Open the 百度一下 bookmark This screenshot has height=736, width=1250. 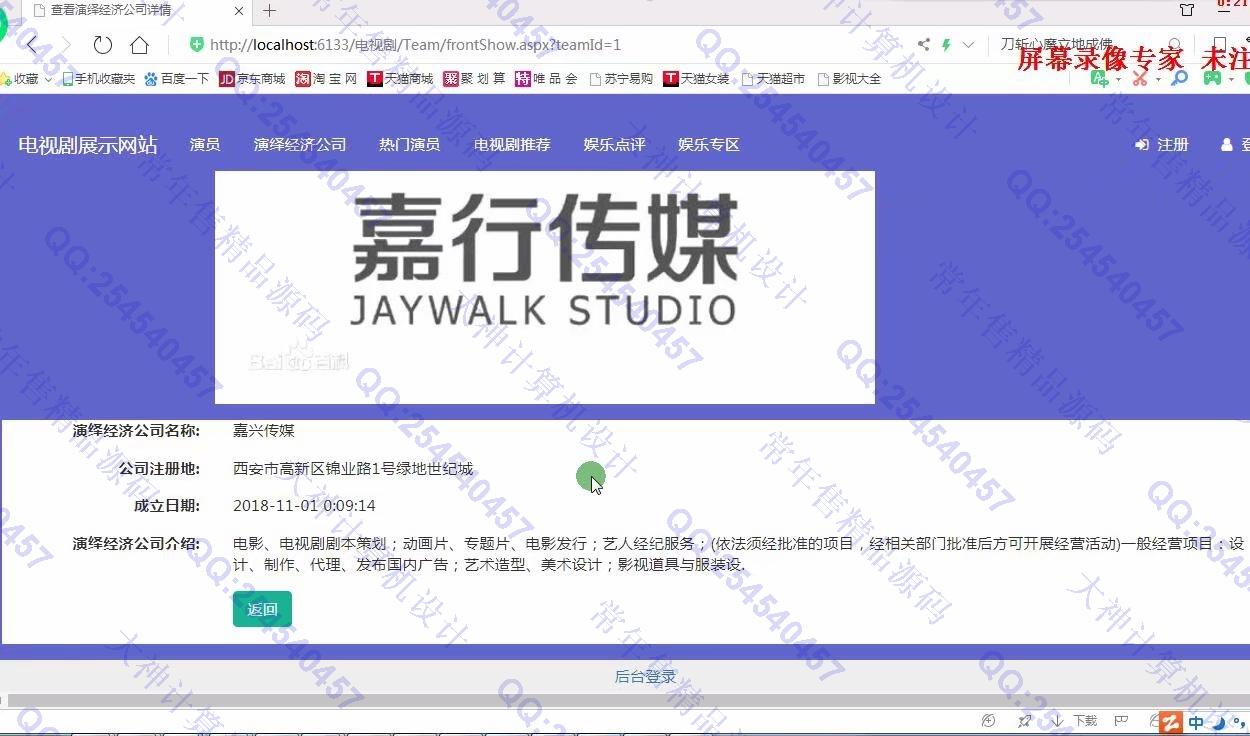click(x=176, y=79)
